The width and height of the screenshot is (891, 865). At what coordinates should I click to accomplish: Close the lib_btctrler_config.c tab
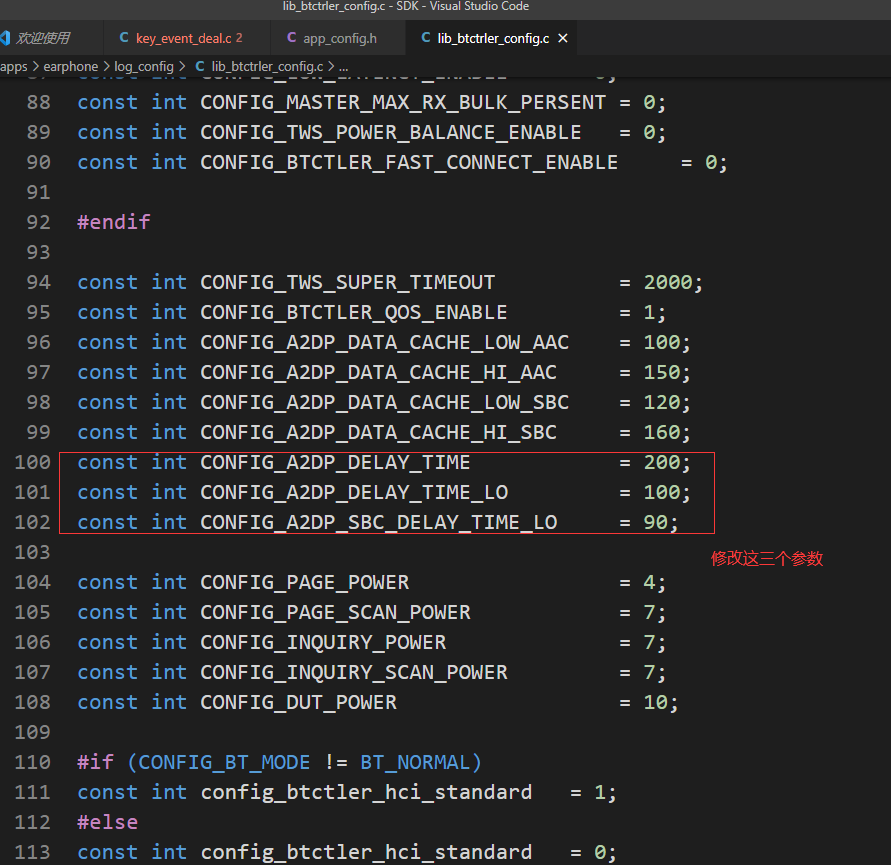(563, 38)
